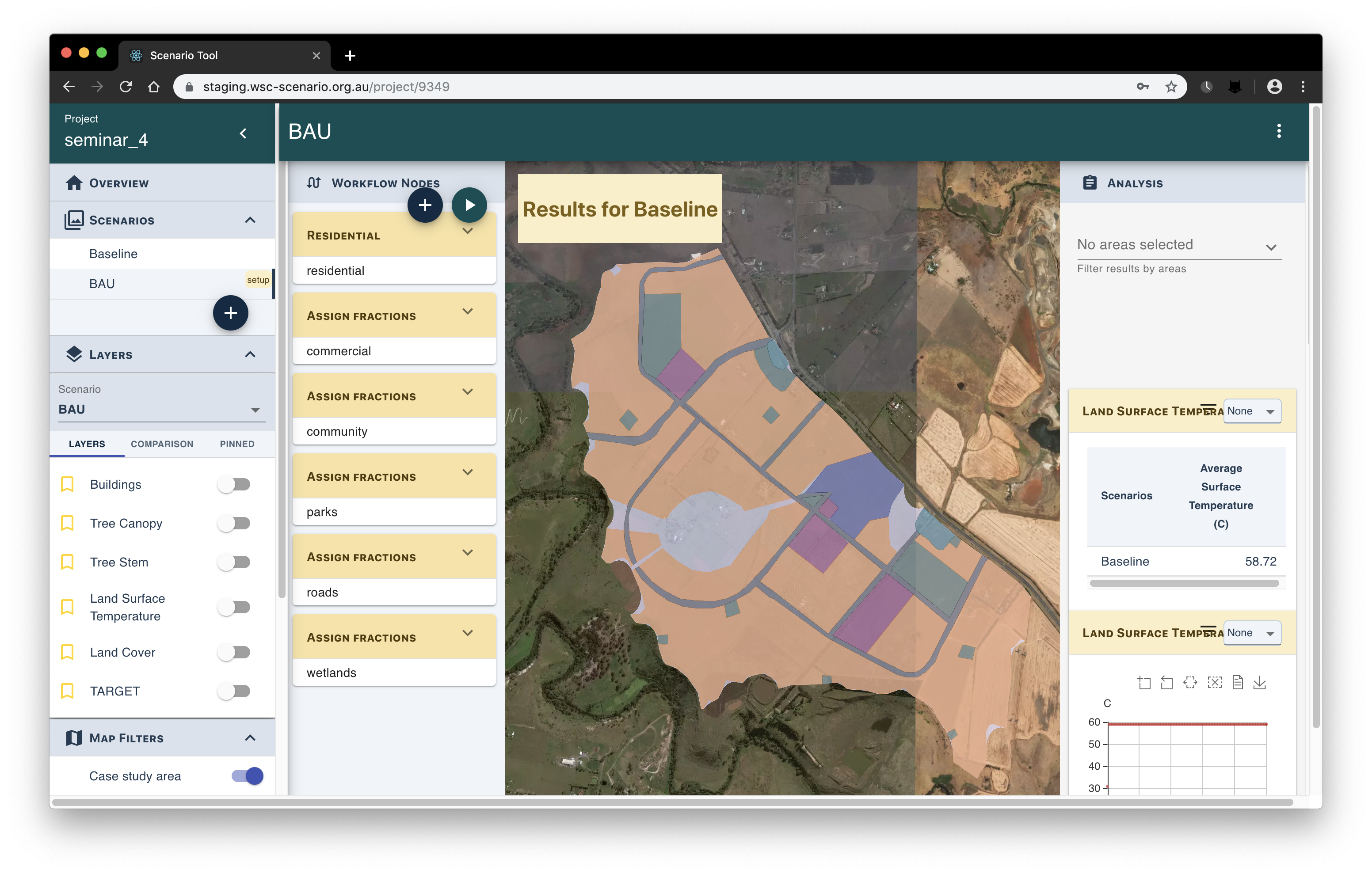Screen dimensions: 1372x874
Task: Open a new browser tab
Action: coord(351,55)
